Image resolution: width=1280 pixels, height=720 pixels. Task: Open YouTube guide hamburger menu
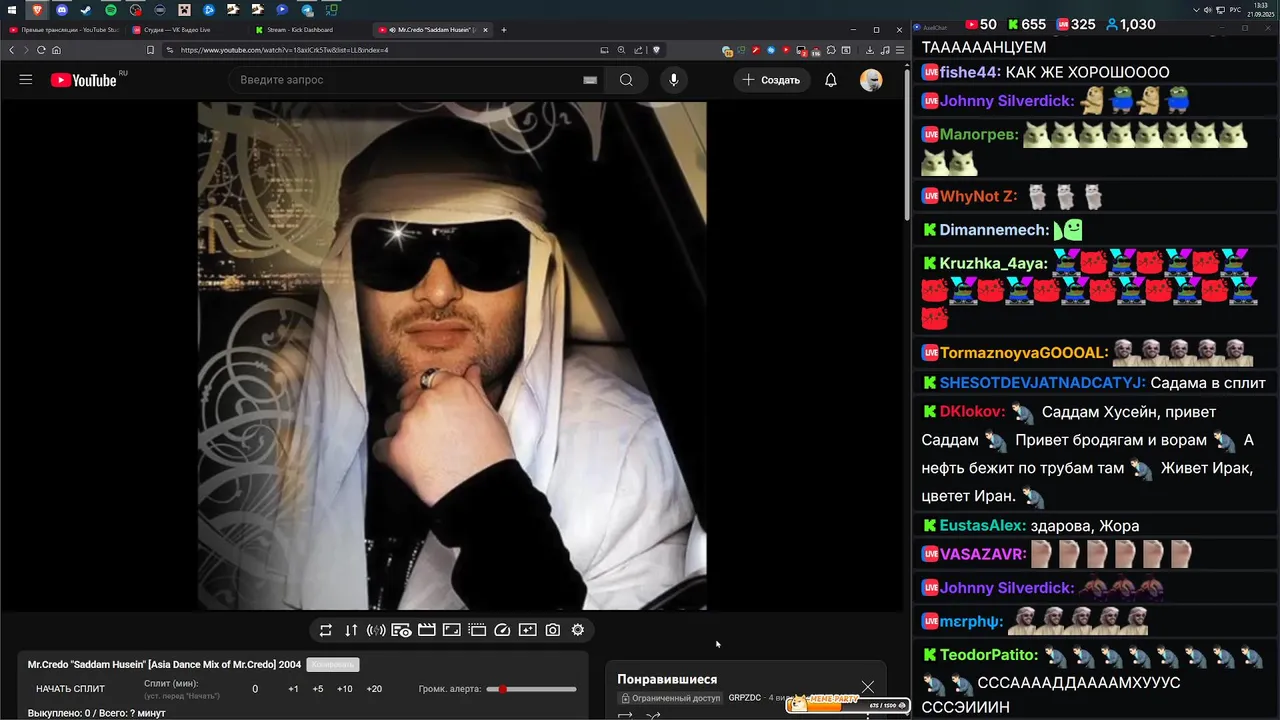(x=26, y=80)
